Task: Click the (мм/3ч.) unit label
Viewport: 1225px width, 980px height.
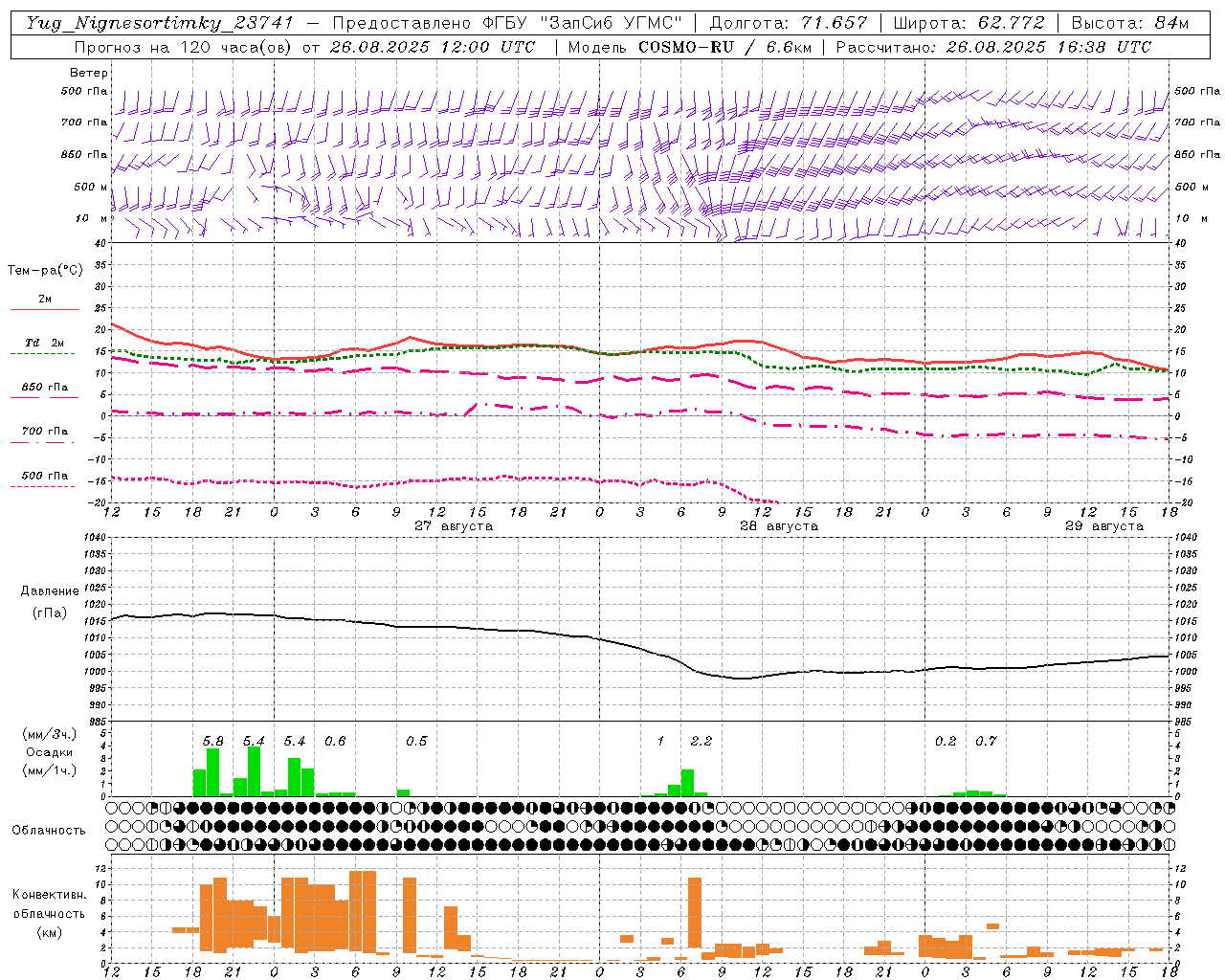Action: tap(49, 734)
